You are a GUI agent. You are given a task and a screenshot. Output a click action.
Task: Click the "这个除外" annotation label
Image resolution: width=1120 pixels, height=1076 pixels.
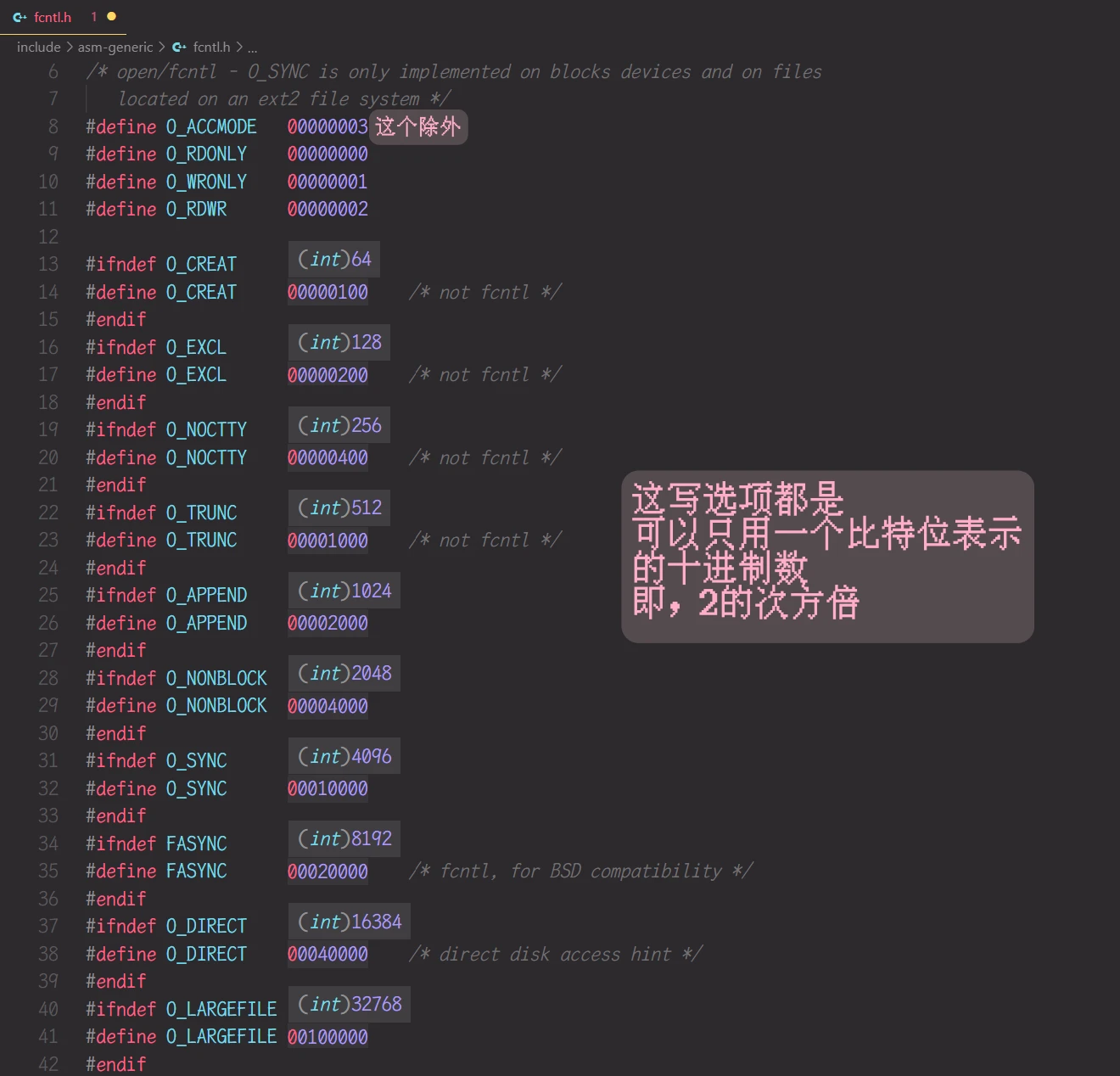[x=417, y=127]
